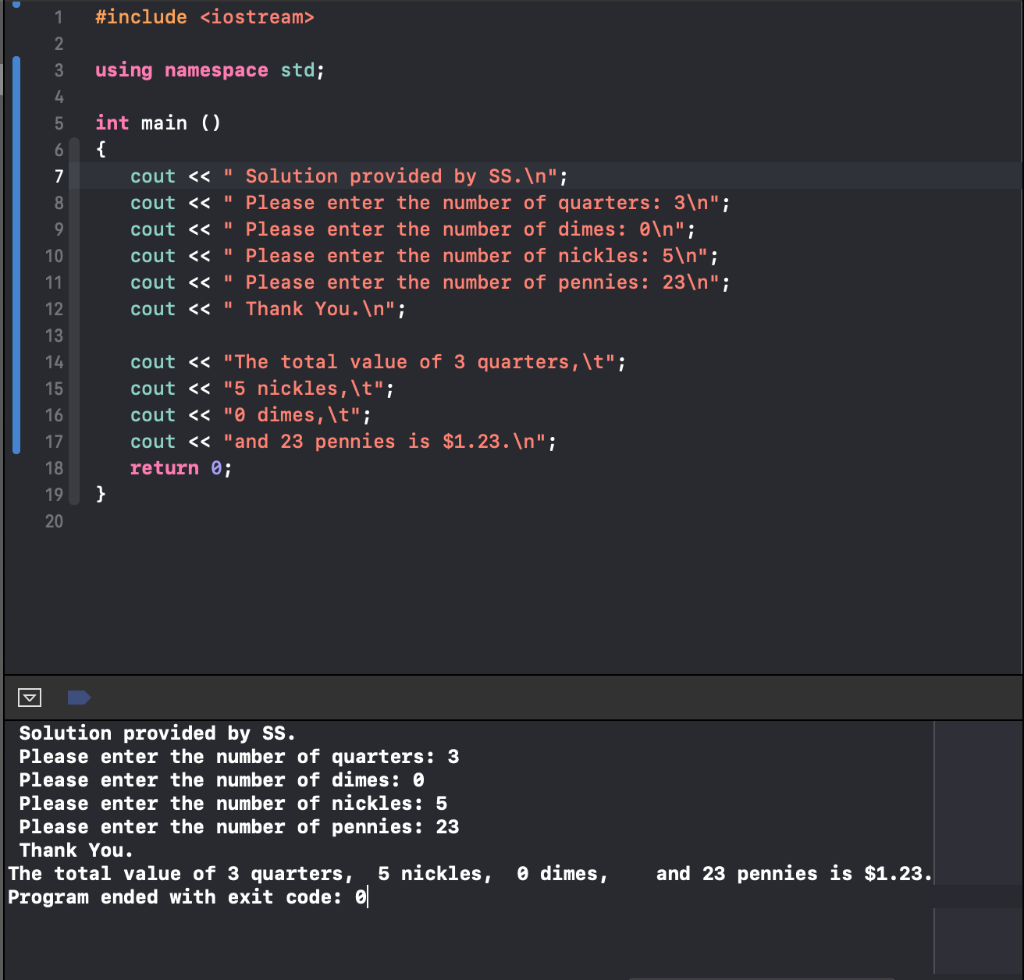
Task: Click the closing brace on line 19
Action: (x=101, y=495)
